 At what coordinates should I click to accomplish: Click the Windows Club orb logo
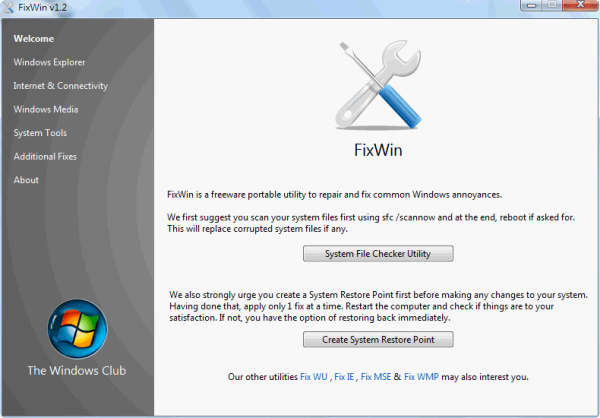pos(77,329)
